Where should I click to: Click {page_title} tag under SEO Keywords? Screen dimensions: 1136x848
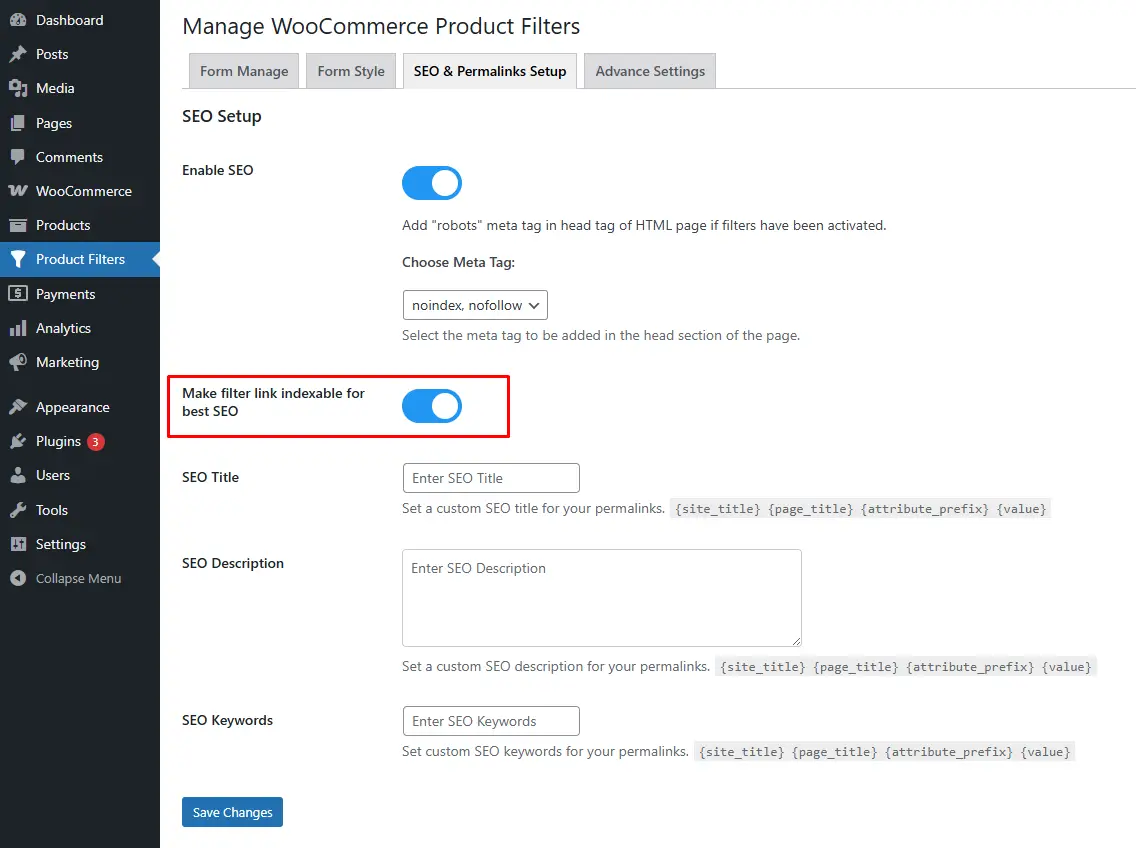point(835,752)
